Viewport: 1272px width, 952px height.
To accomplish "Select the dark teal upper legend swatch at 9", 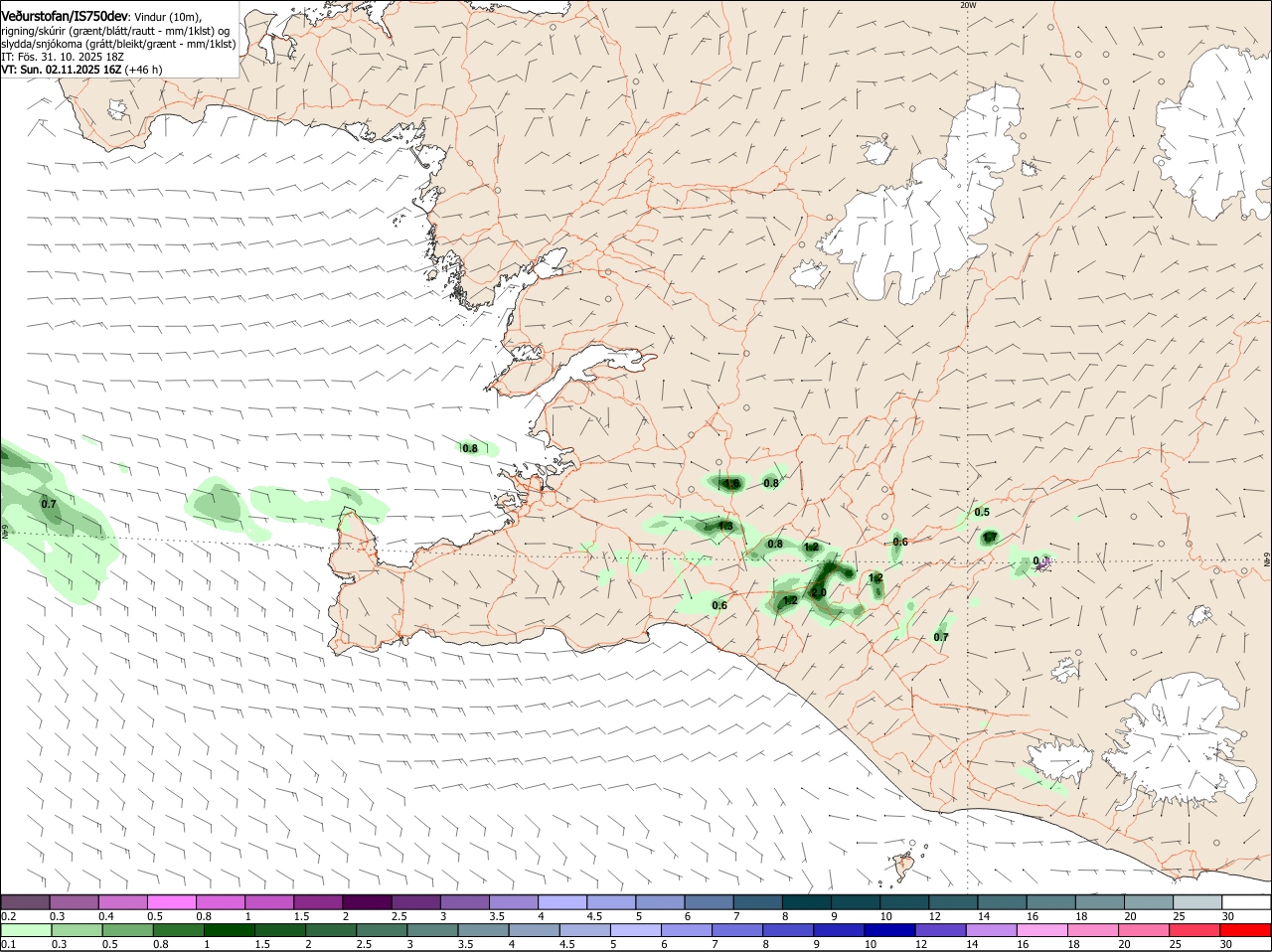I will [856, 901].
